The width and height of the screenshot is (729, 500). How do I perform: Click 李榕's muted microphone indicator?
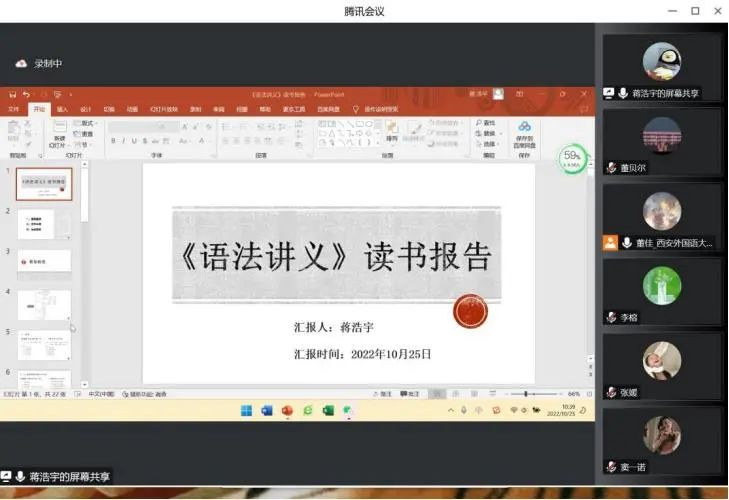click(x=612, y=318)
